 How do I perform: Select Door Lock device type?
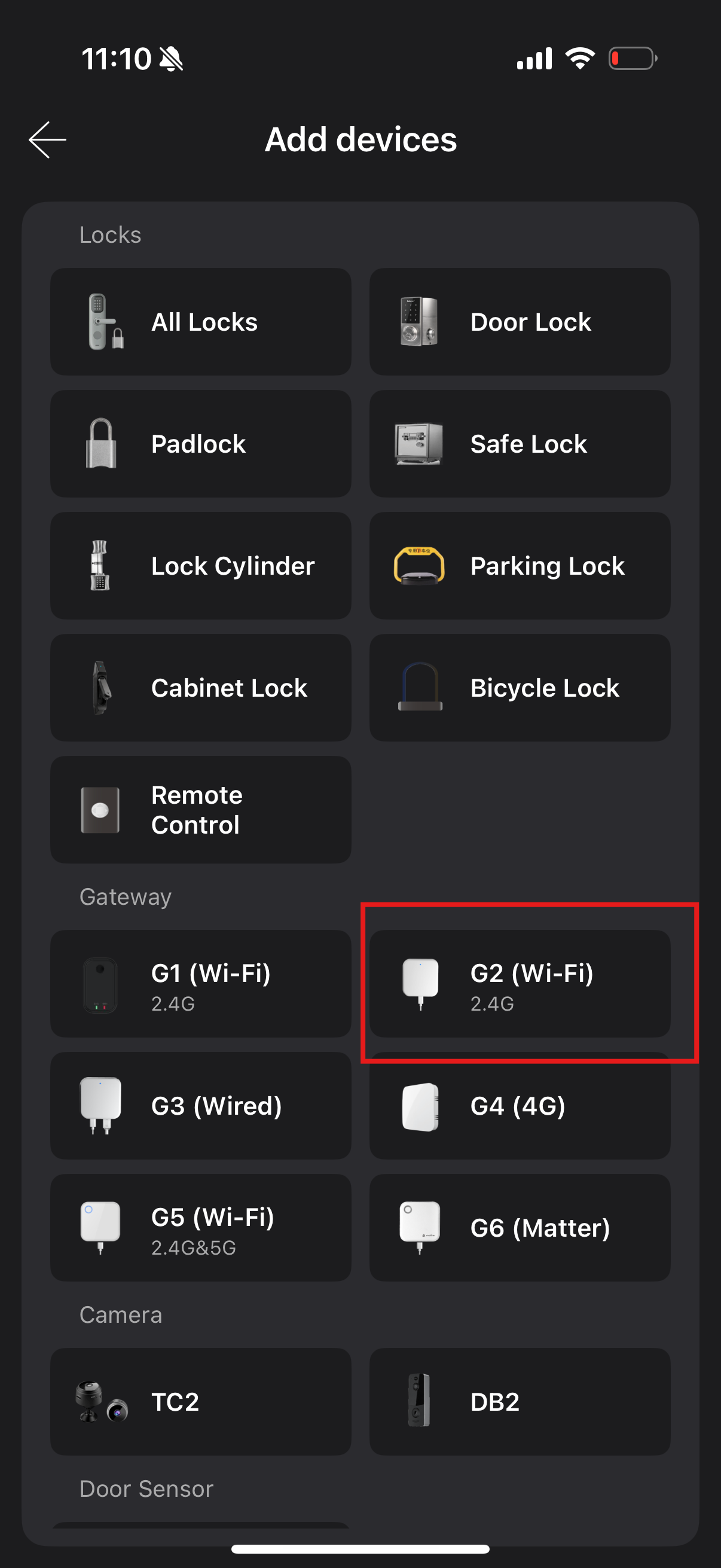click(x=520, y=322)
